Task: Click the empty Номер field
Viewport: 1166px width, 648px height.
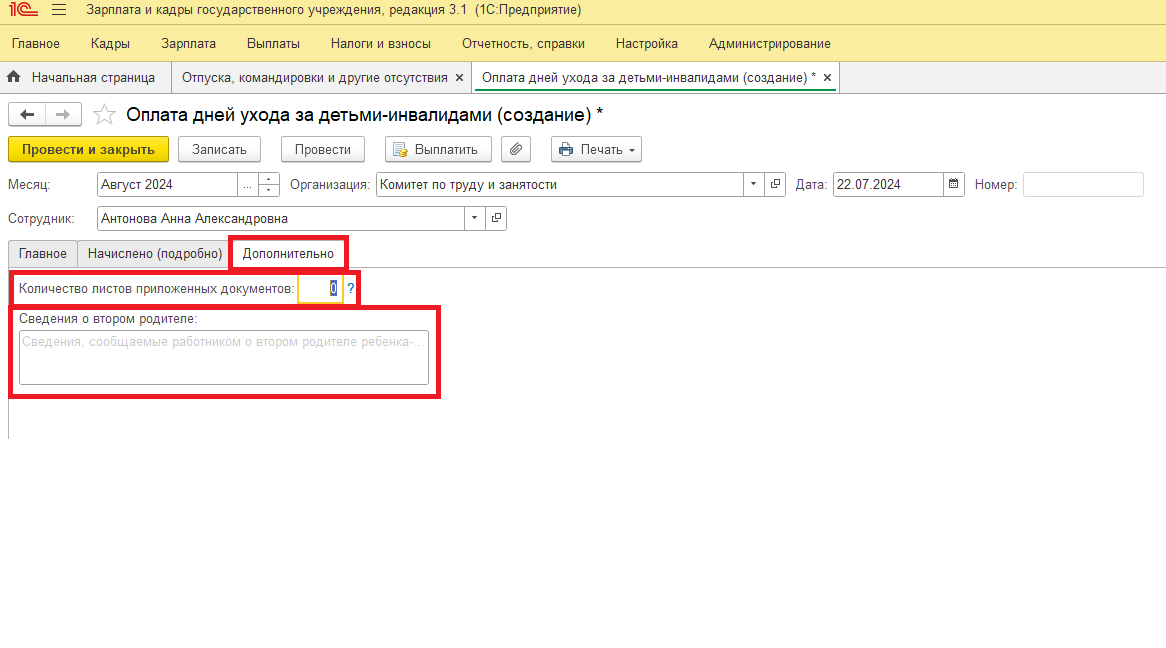Action: click(x=1083, y=185)
